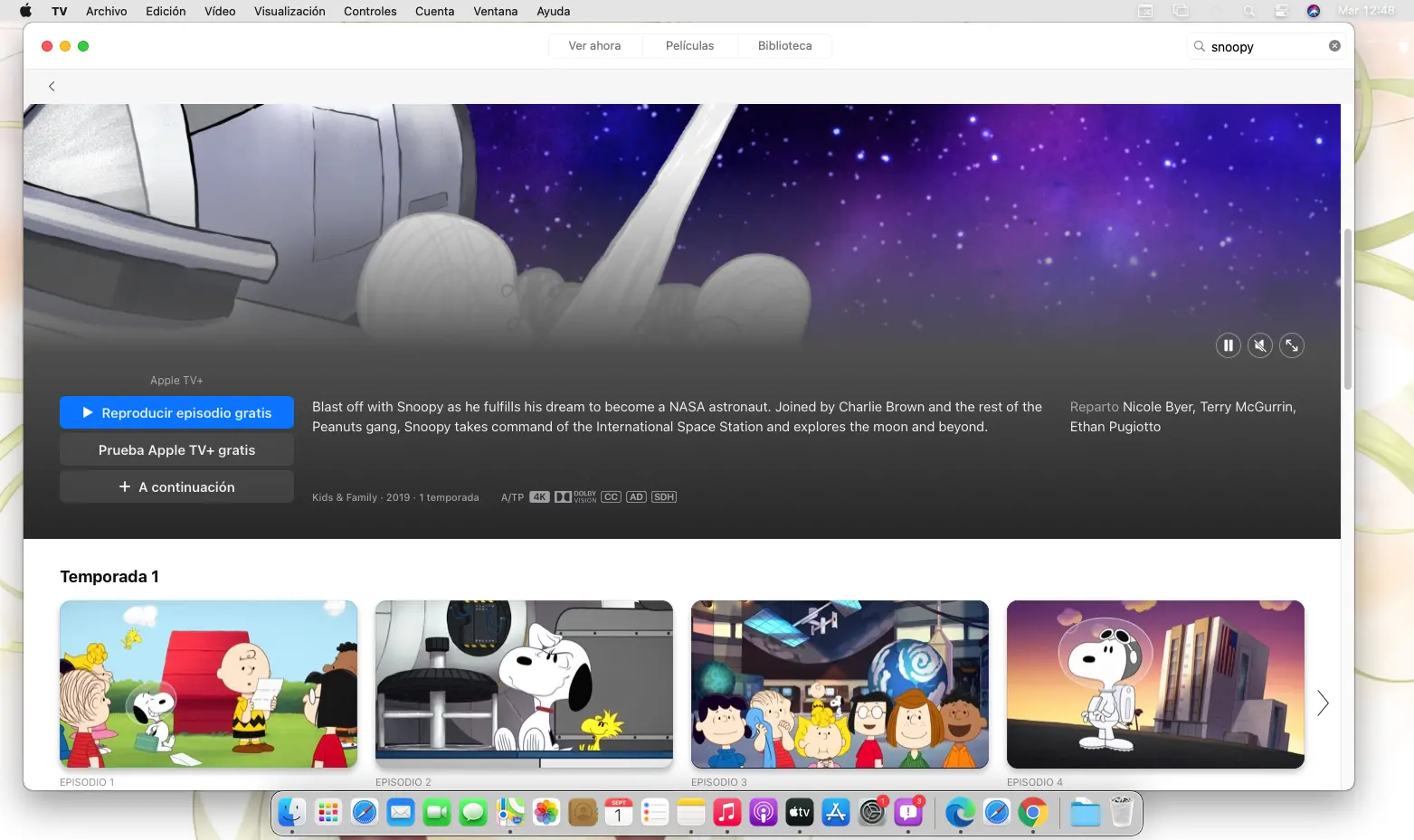Clear the snoopy search with the x icon
The height and width of the screenshot is (840, 1414).
[1334, 46]
